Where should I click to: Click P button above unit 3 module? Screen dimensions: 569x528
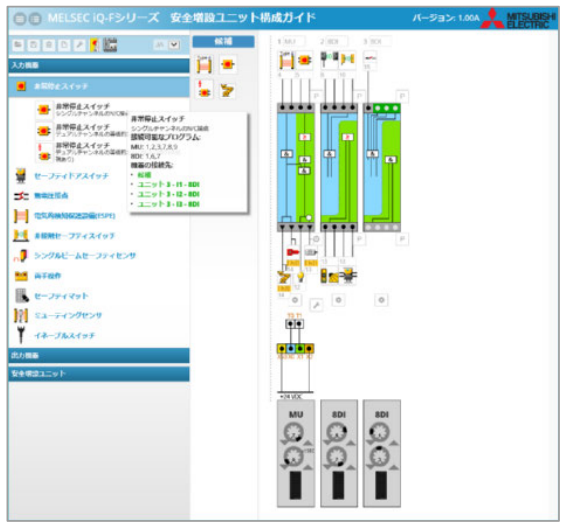click(x=402, y=96)
